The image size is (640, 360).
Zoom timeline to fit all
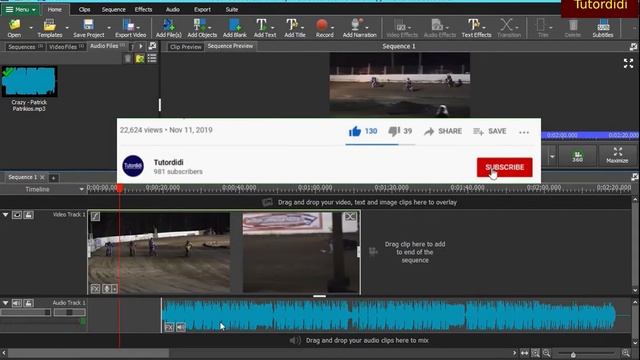[524, 353]
